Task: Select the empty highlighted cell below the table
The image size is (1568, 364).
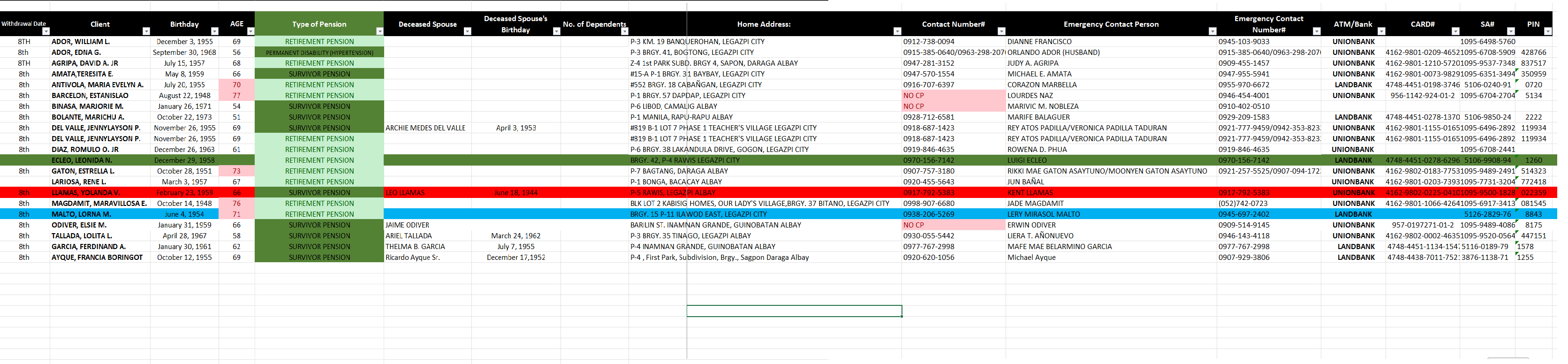Action: tap(794, 311)
